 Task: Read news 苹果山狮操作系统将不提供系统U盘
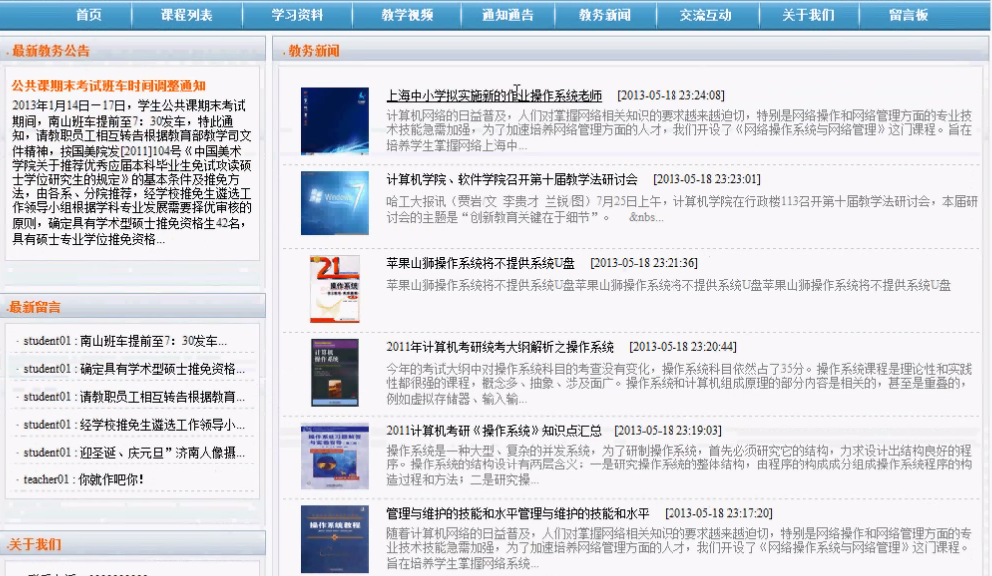(480, 263)
